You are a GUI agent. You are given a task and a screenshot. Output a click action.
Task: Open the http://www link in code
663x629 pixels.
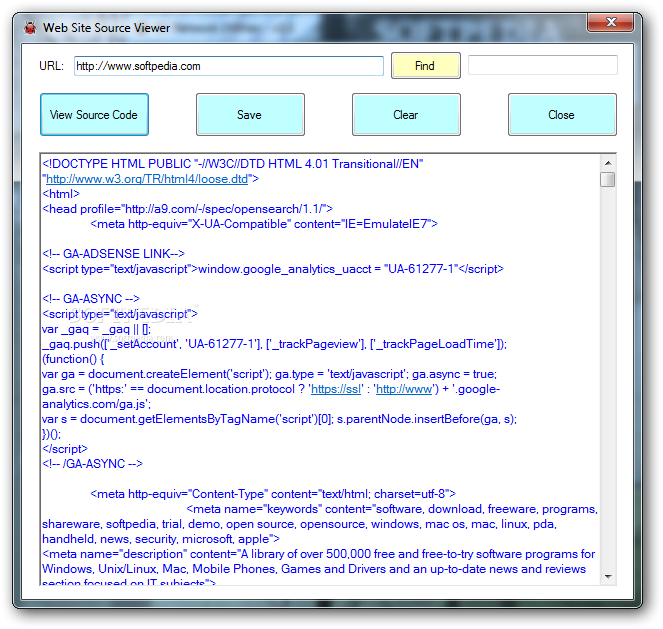coord(404,389)
